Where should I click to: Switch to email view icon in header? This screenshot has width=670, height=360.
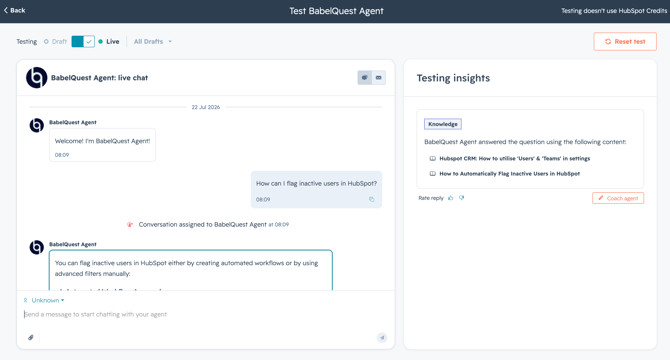[x=379, y=78]
